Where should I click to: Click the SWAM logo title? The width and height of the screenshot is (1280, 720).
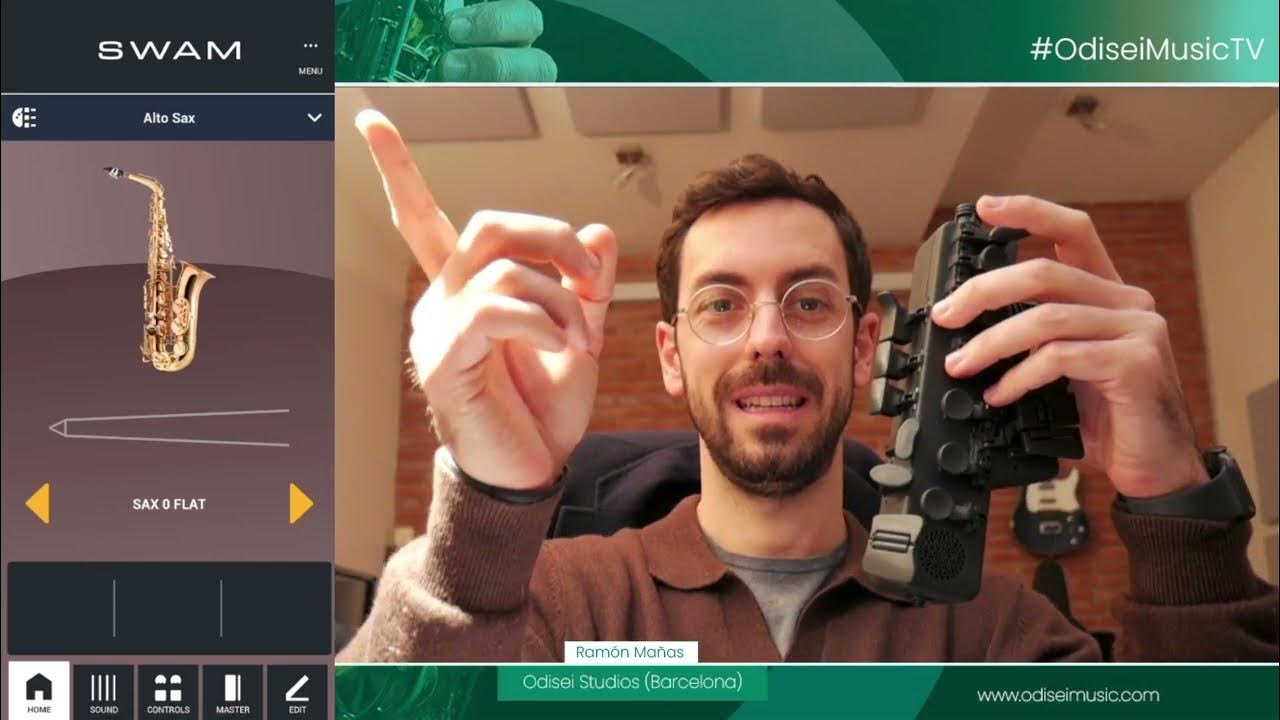169,50
